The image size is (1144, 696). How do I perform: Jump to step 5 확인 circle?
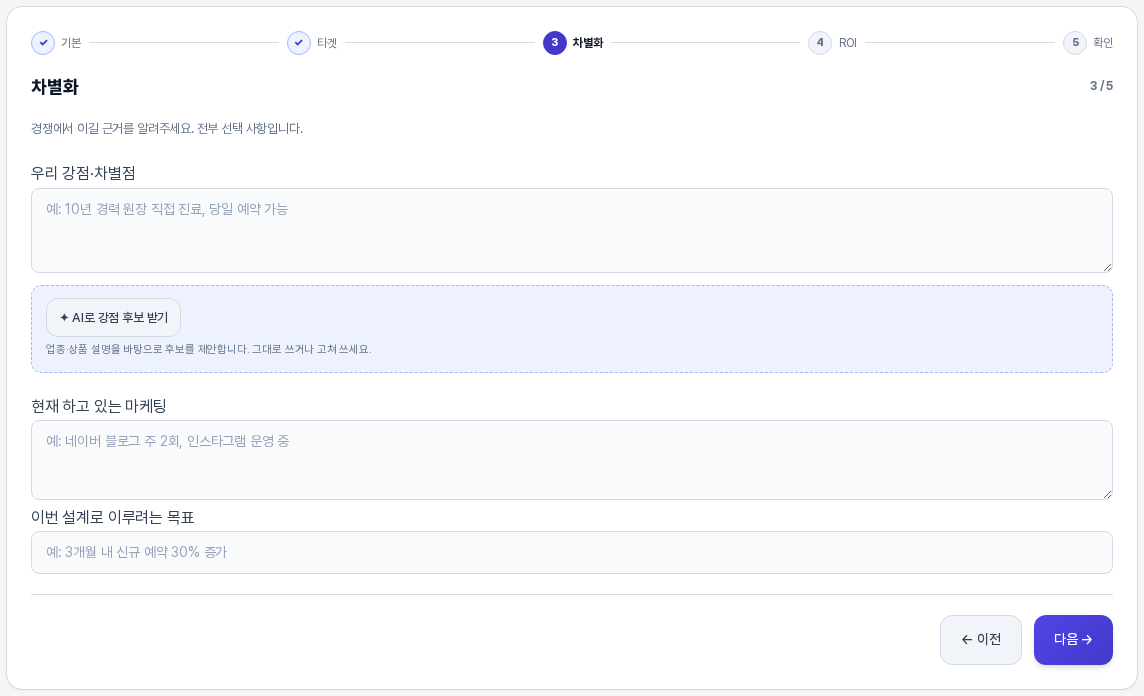pos(1075,43)
